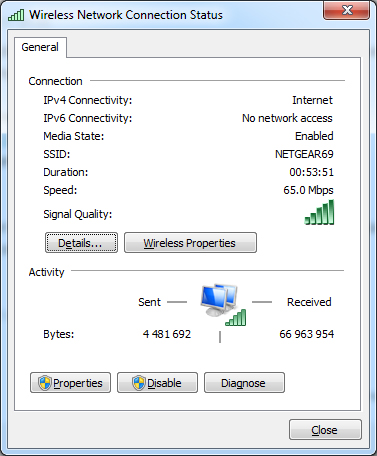Click the 65.0 Mbps speed value
Image resolution: width=377 pixels, height=456 pixels.
[308, 190]
